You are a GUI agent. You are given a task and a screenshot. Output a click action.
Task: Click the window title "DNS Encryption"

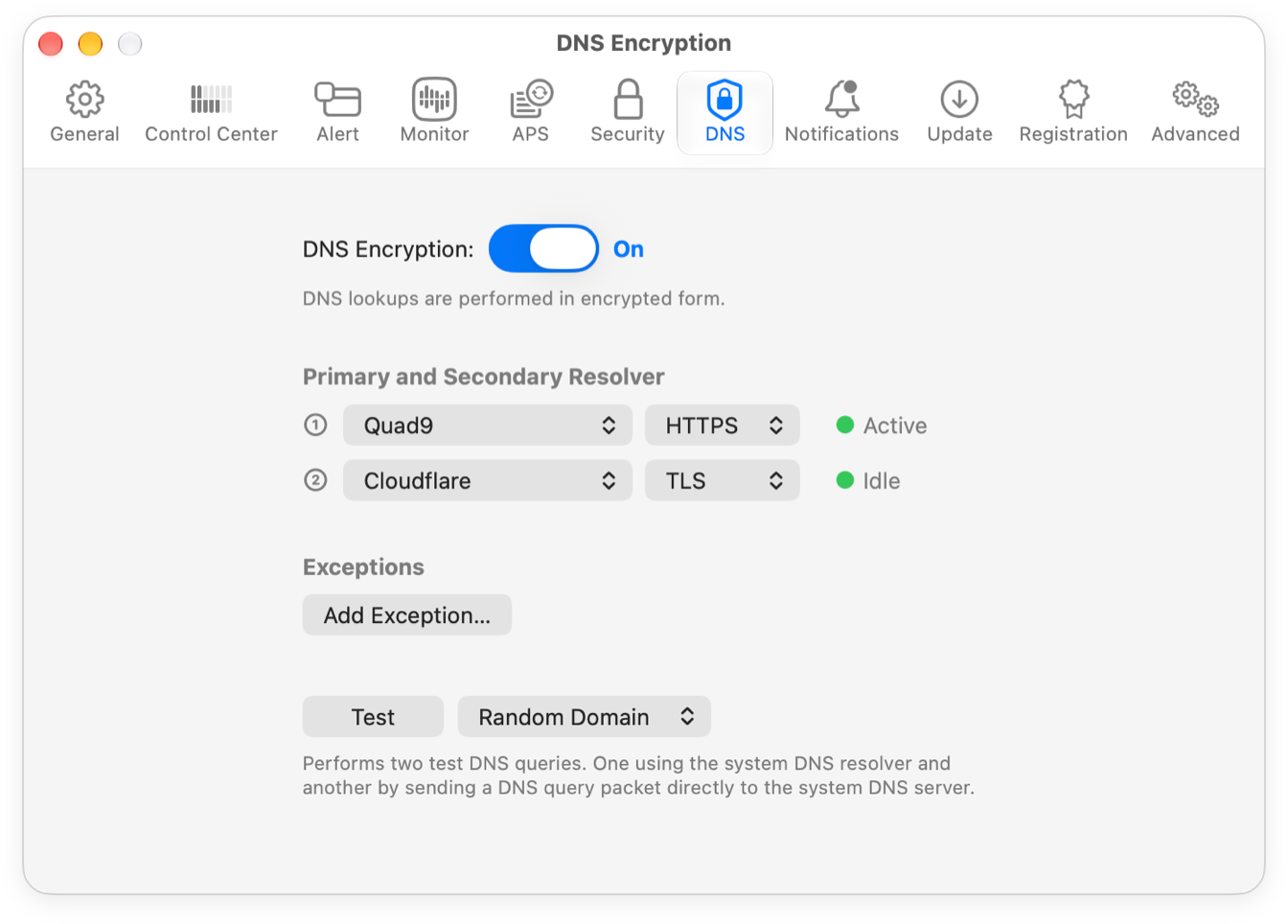click(x=644, y=43)
